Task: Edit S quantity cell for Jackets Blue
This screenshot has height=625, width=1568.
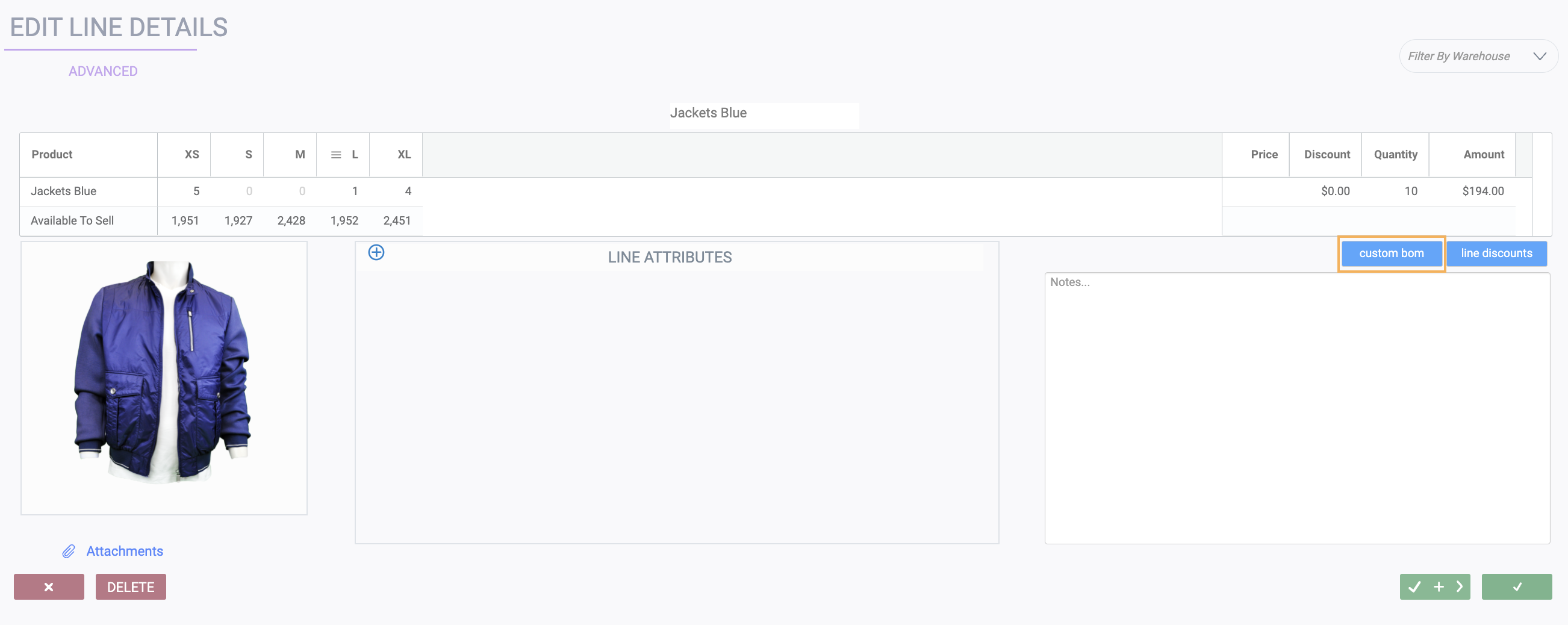Action: coord(237,191)
